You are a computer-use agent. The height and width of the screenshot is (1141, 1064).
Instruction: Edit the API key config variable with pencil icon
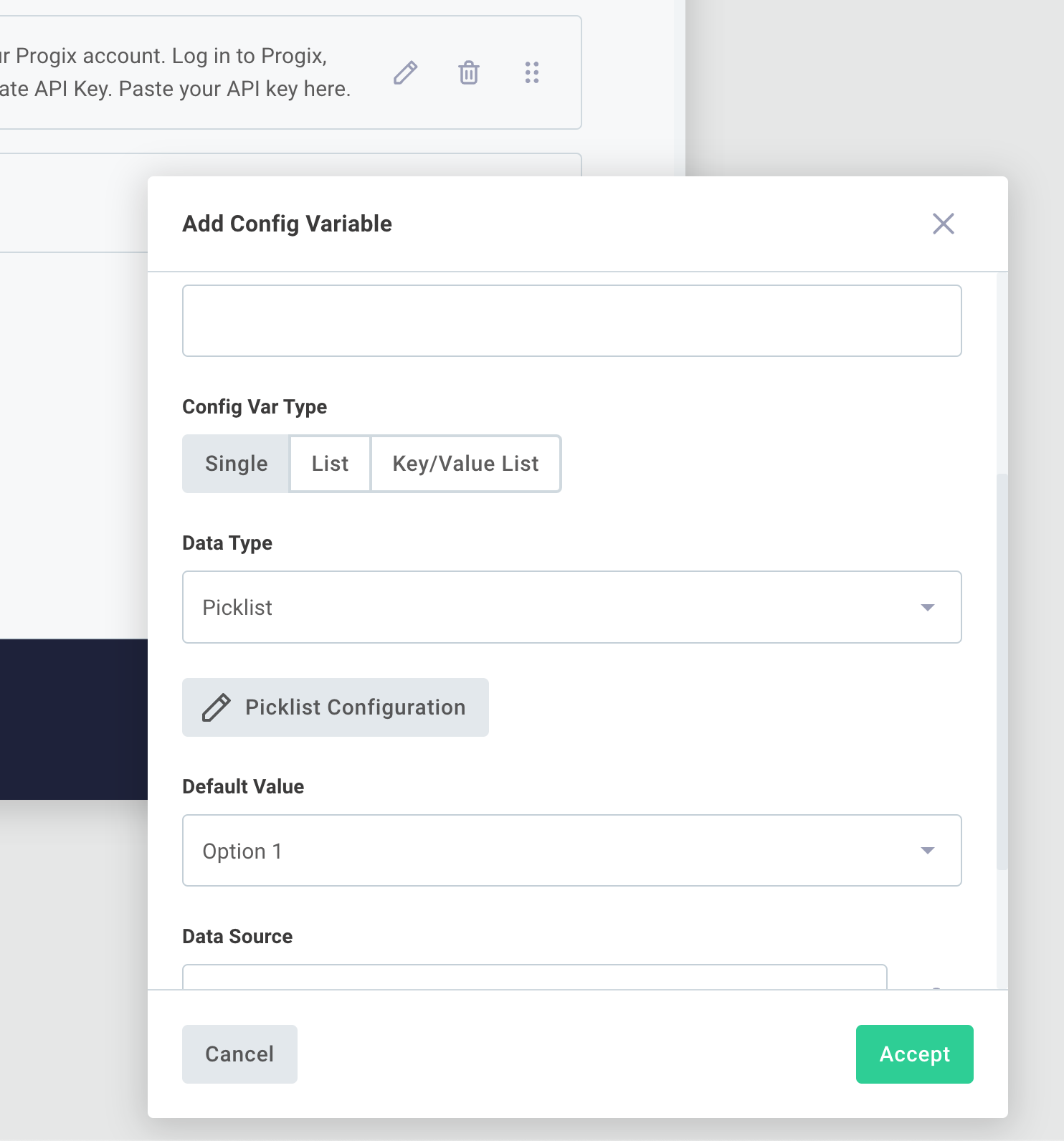tap(405, 72)
